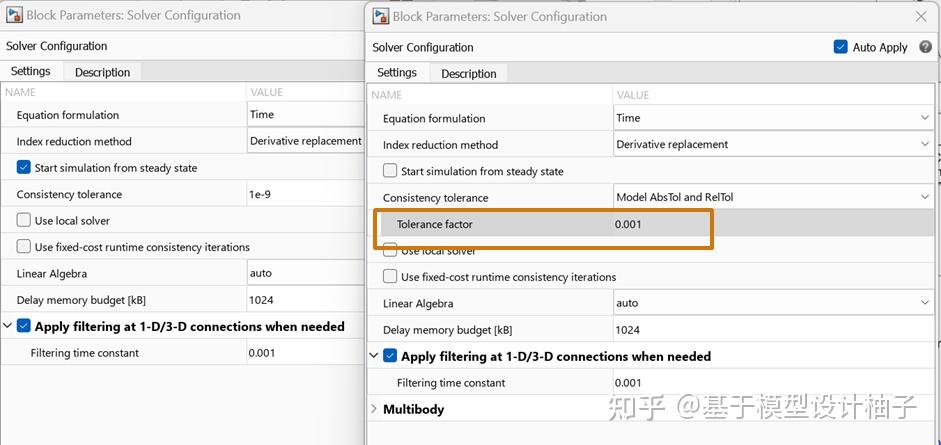Check Use local solver in left window
The width and height of the screenshot is (941, 445).
tap(23, 221)
